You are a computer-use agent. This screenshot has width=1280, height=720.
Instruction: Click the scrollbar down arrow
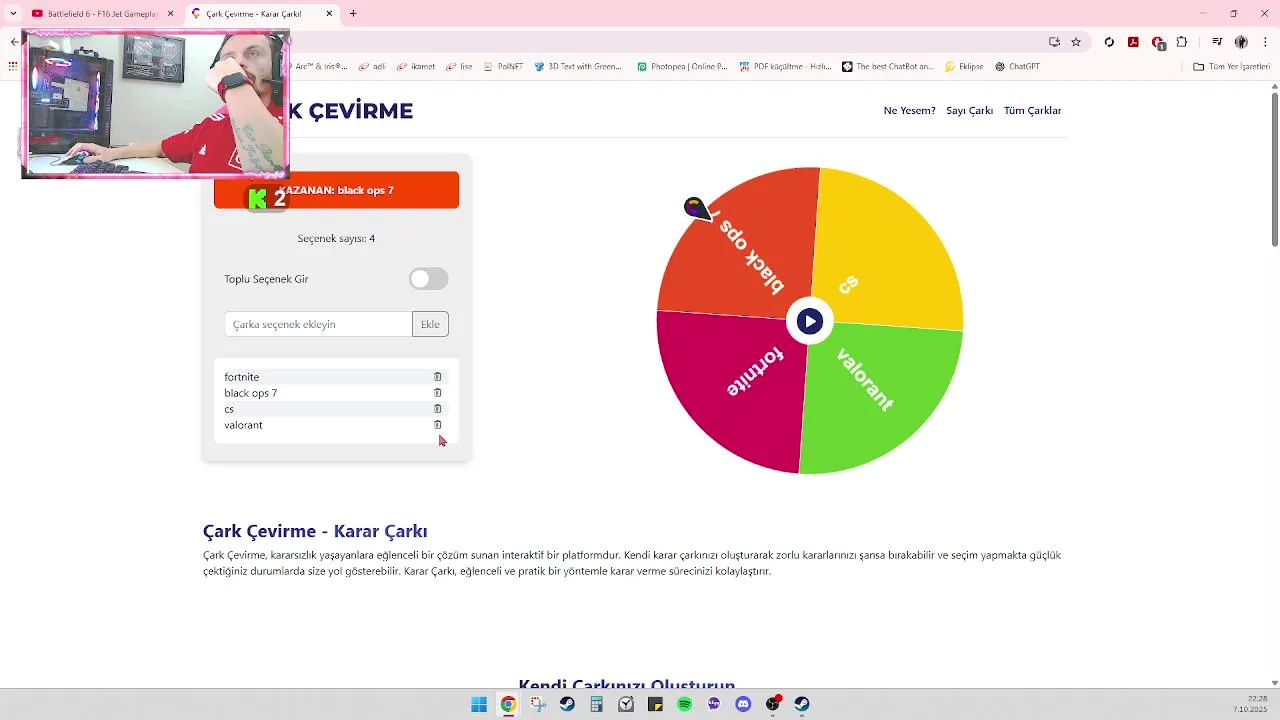(1274, 682)
